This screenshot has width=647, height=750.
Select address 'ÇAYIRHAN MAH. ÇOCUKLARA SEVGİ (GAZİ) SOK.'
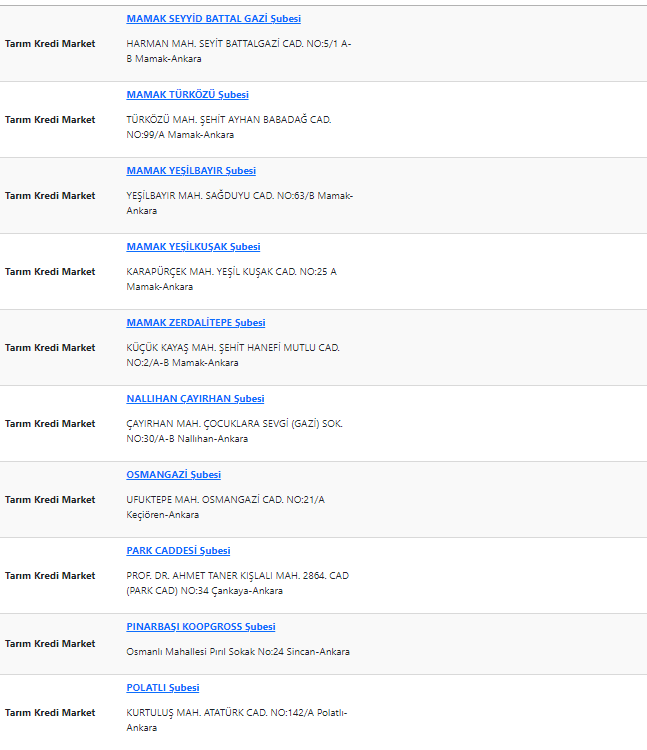pos(234,424)
